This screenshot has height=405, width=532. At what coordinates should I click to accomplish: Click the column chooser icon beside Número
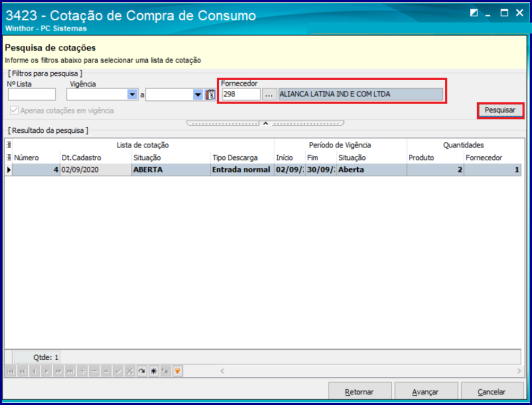pos(9,157)
